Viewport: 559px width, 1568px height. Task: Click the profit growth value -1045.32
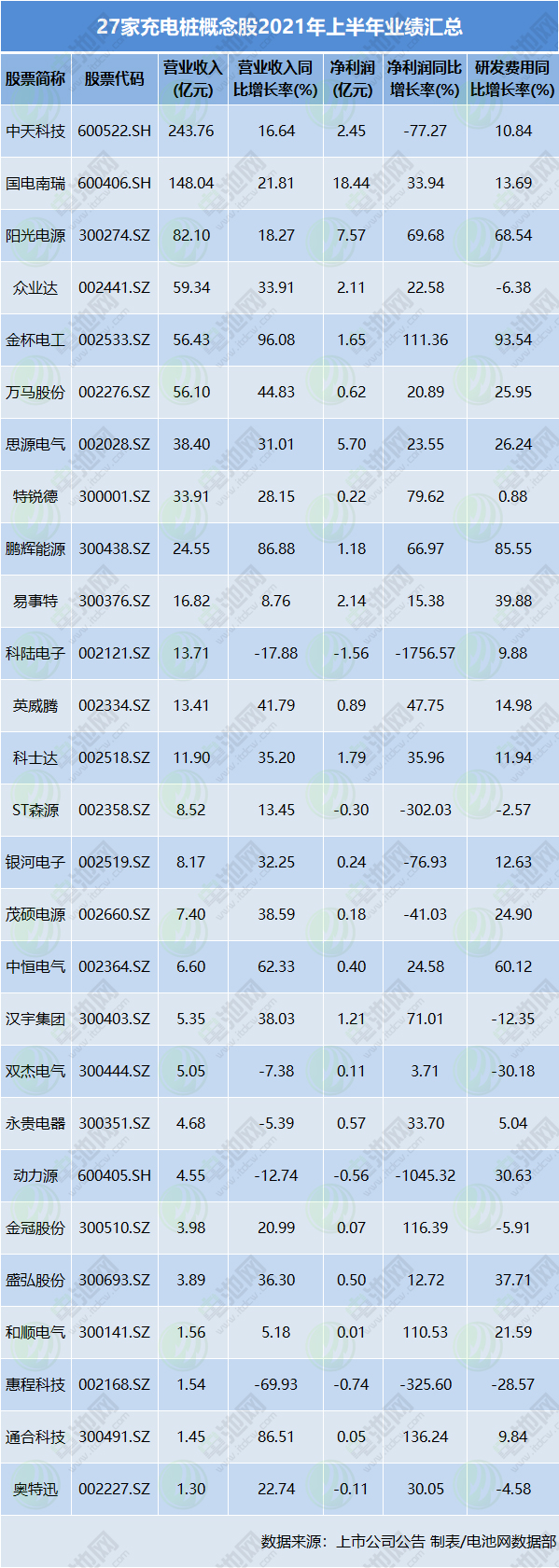click(x=426, y=1175)
